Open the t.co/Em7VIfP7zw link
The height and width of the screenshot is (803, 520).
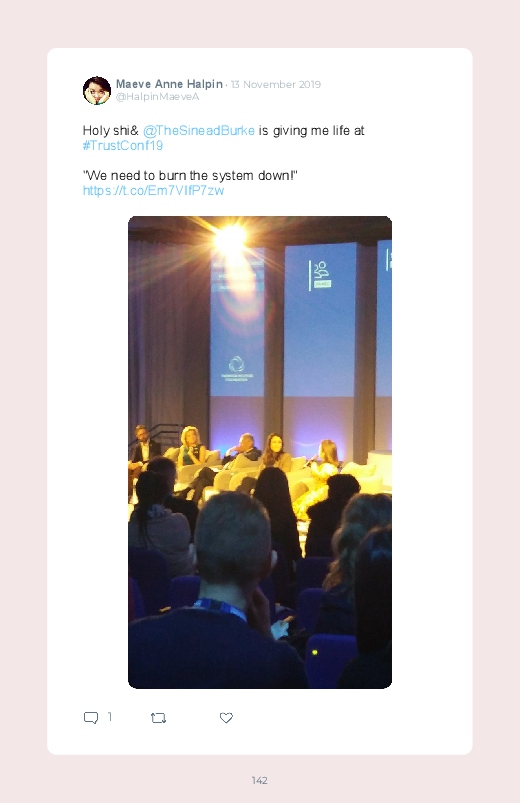coord(153,191)
